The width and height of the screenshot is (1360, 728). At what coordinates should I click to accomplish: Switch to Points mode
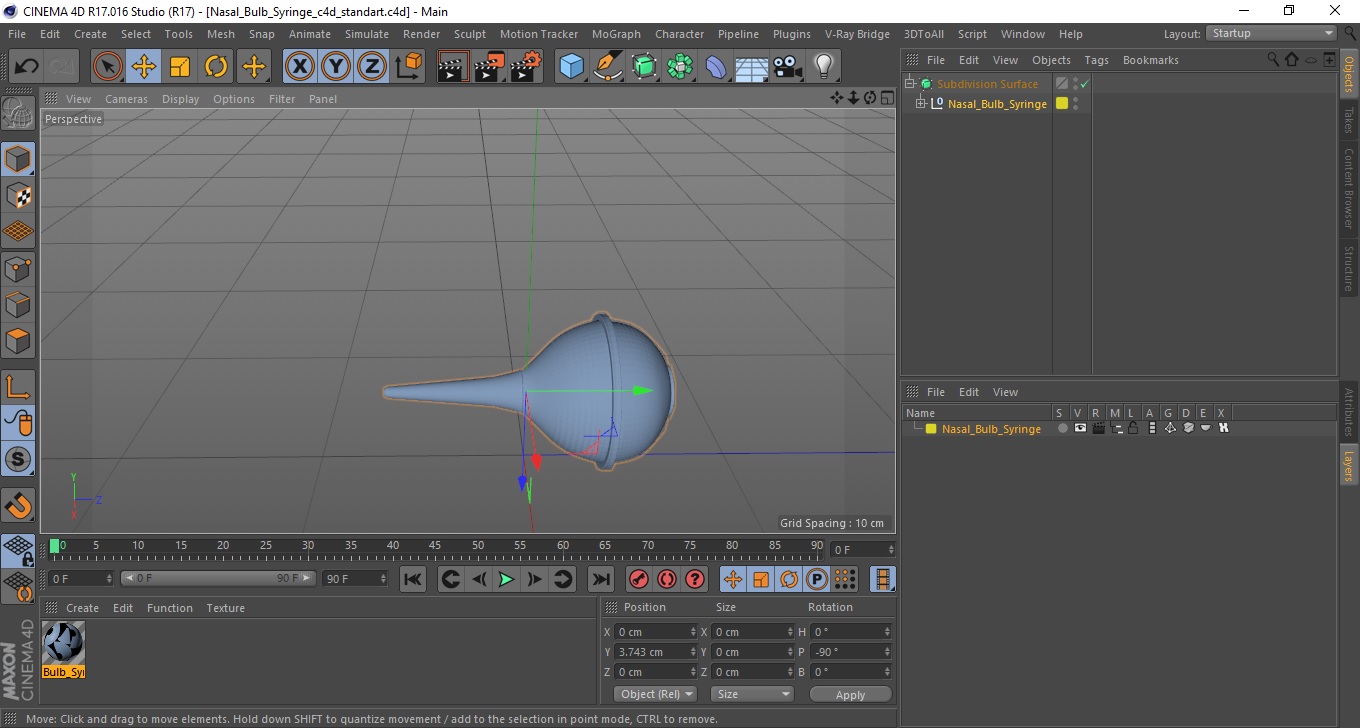click(x=18, y=268)
